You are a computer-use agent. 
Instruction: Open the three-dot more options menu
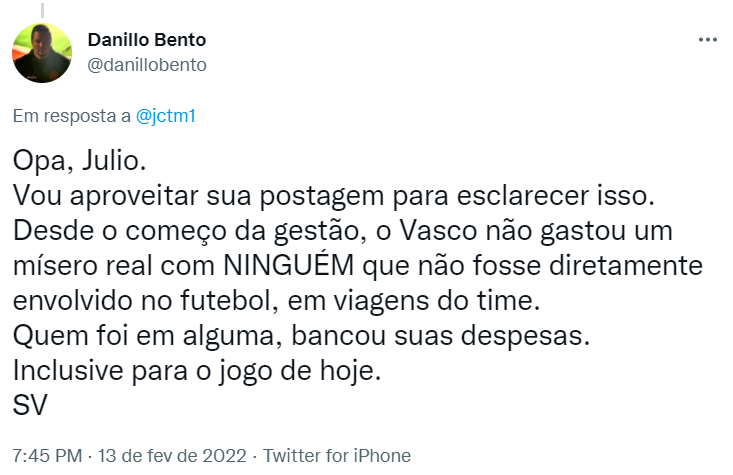pyautogui.click(x=708, y=40)
